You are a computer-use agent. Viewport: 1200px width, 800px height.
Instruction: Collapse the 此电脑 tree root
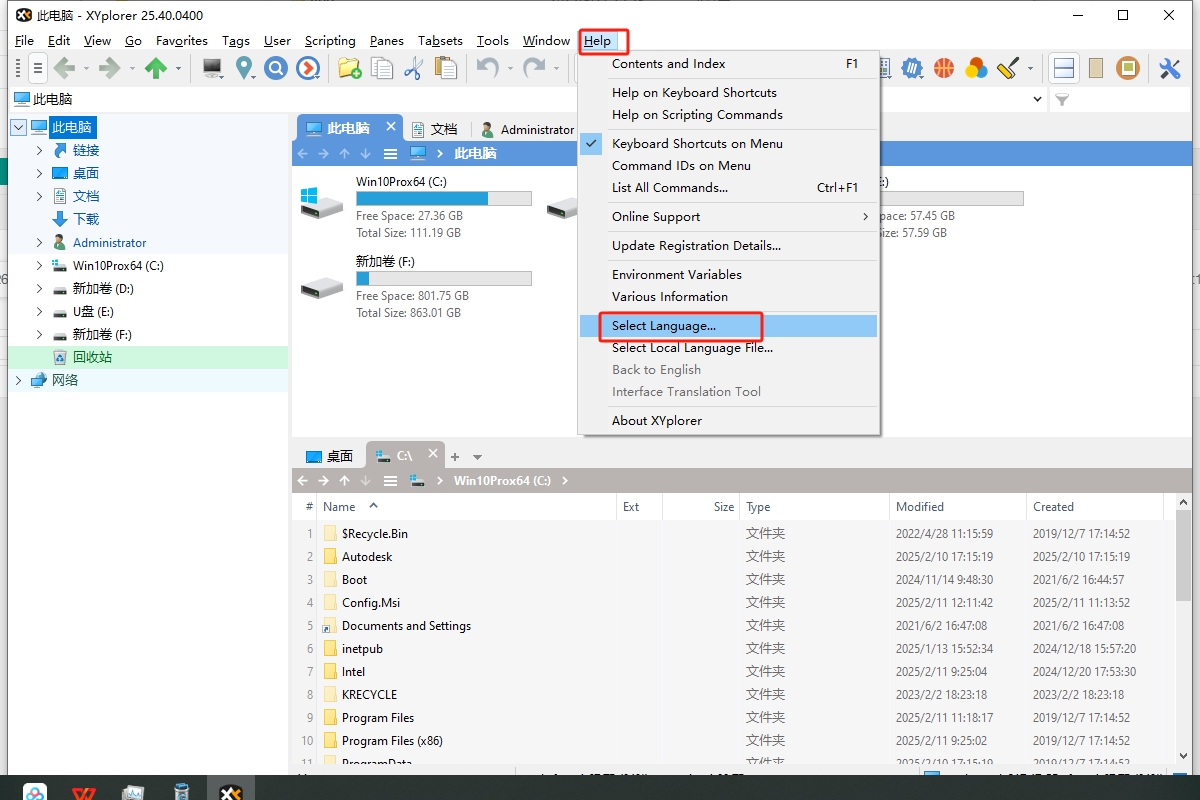19,127
